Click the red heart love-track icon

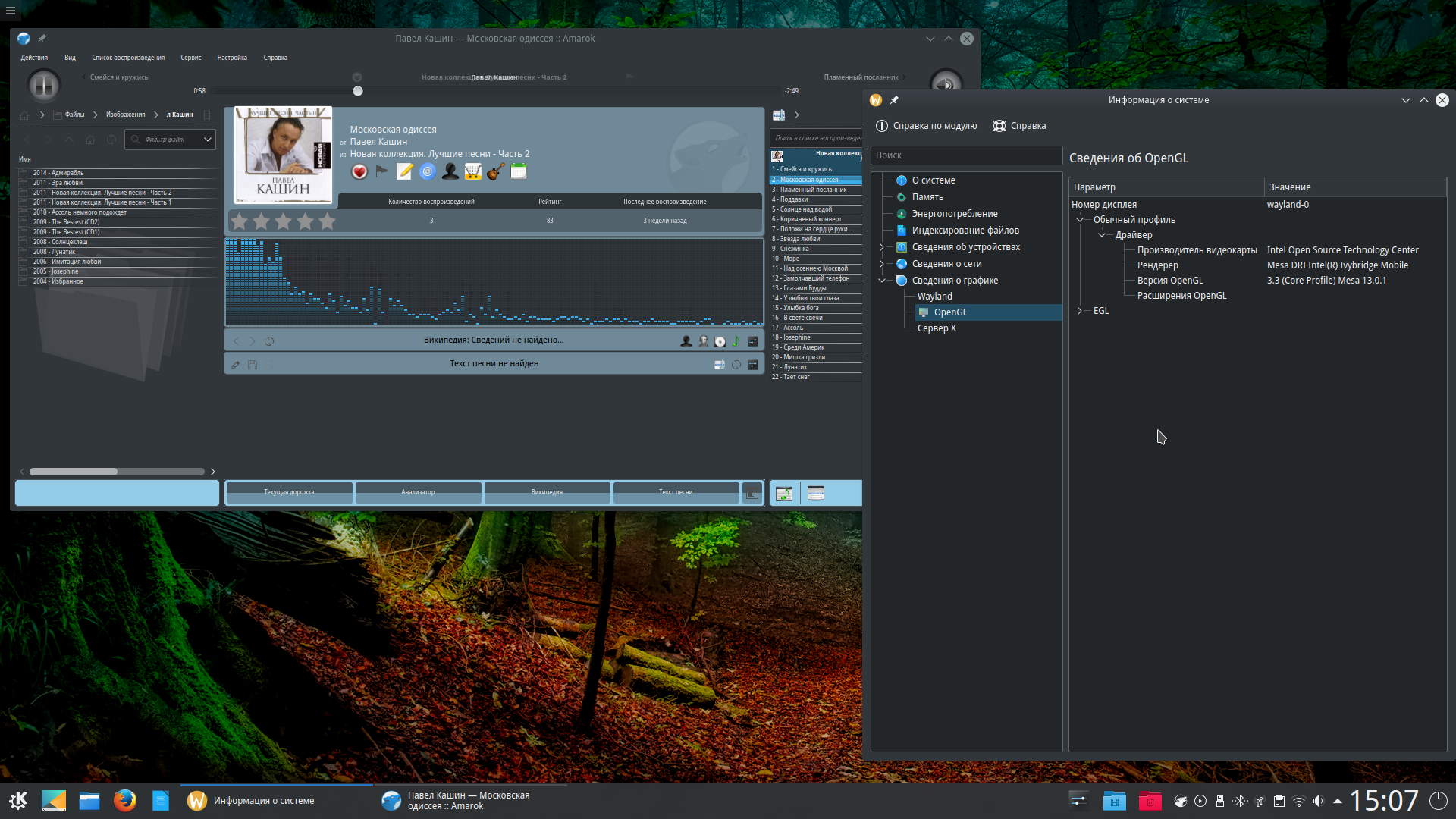pyautogui.click(x=359, y=172)
